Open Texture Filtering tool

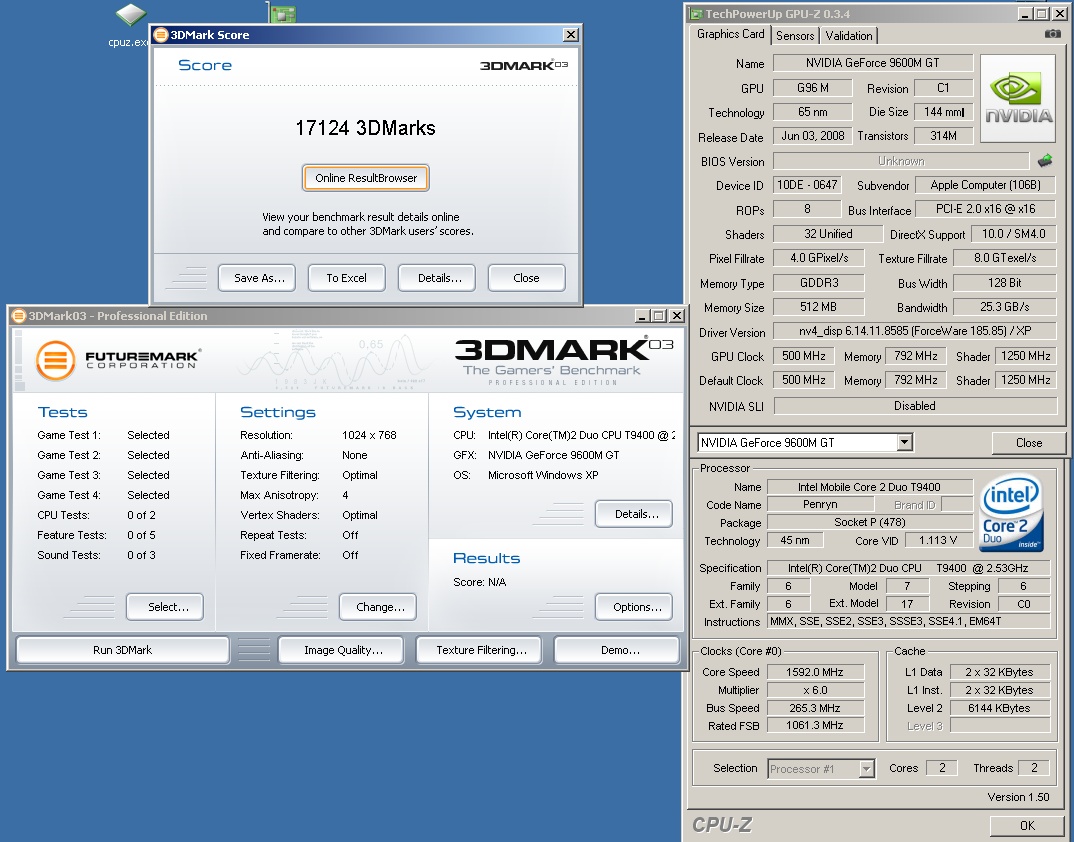point(479,650)
